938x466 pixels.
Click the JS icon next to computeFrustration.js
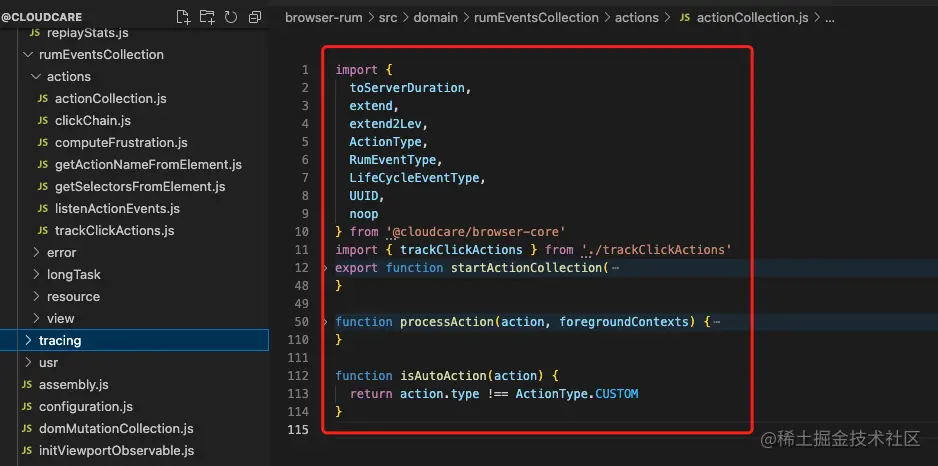(42, 143)
